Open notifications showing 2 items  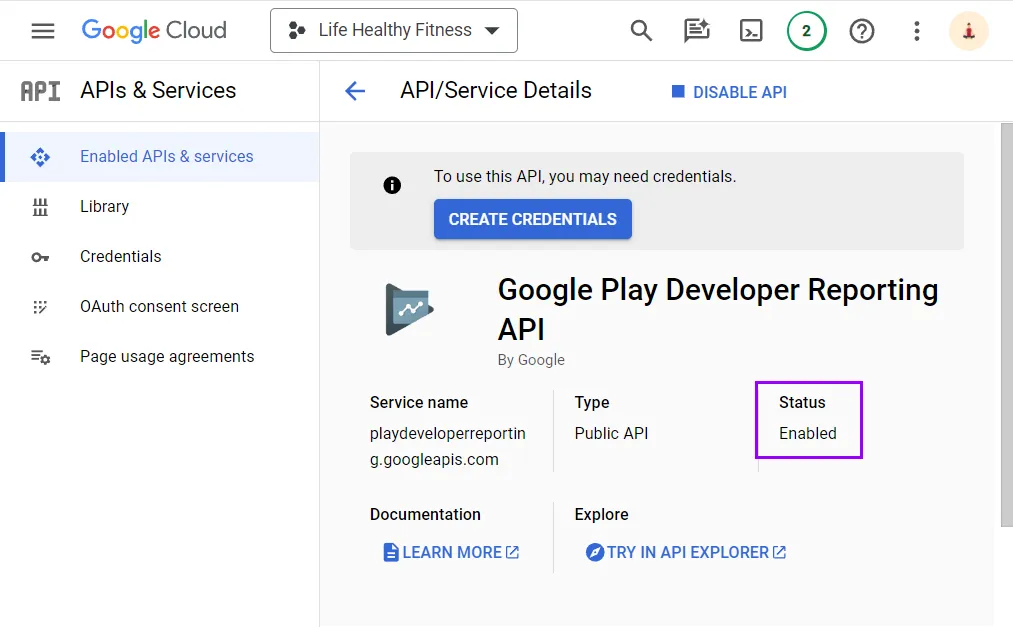(807, 30)
